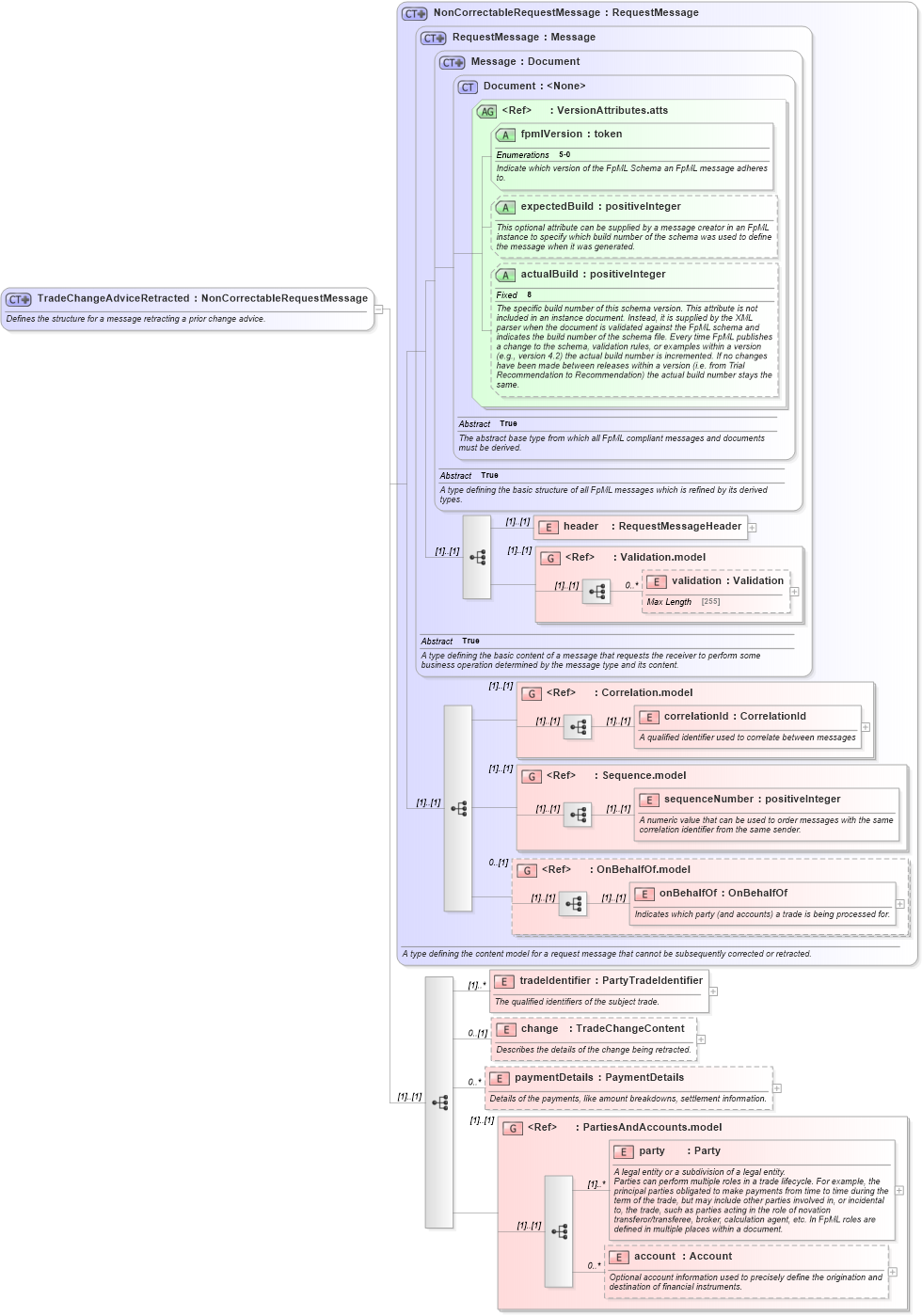This screenshot has height=1316, width=922.
Task: Expand the party element
Action: [899, 1191]
